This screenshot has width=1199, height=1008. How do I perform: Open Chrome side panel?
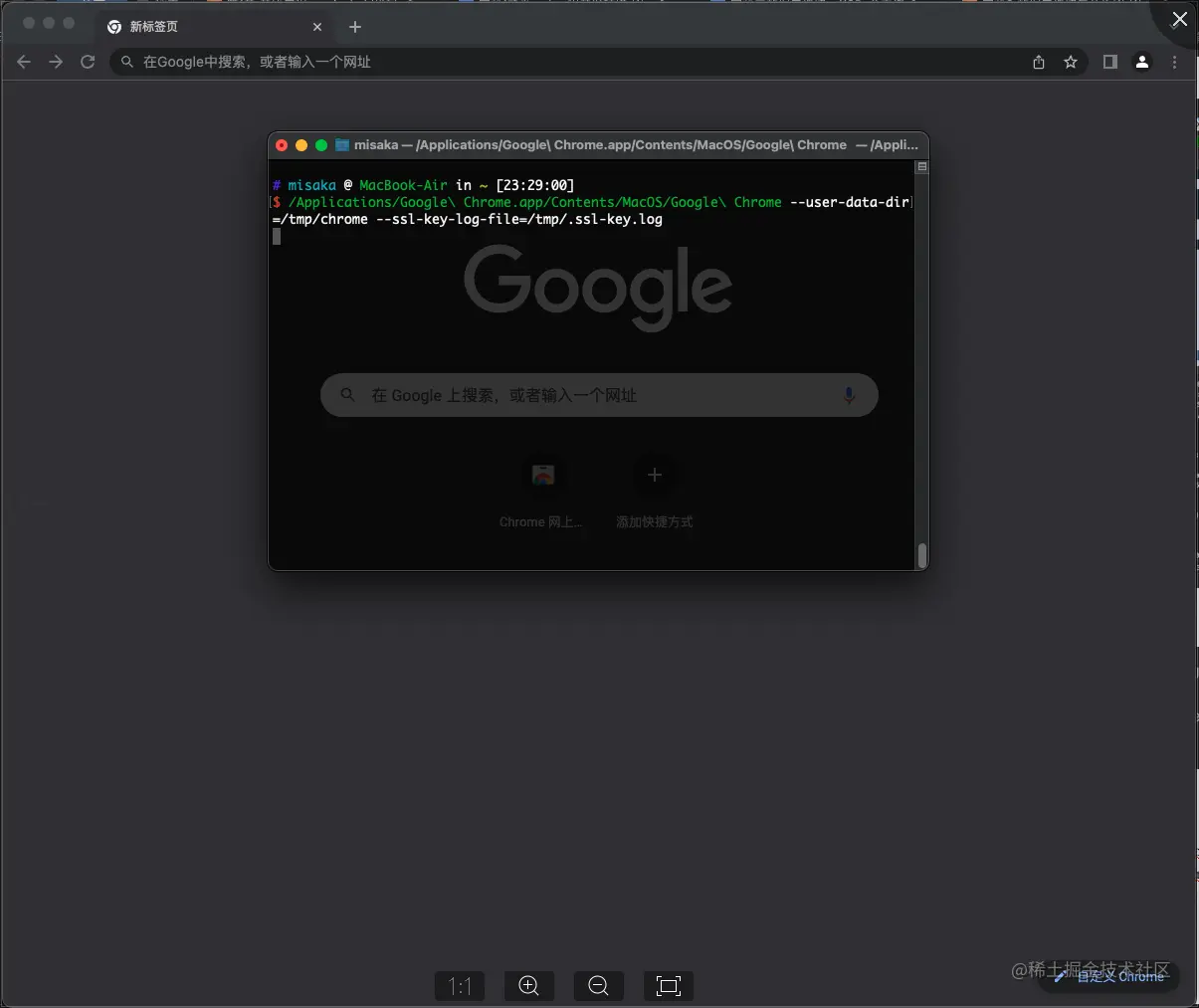click(1110, 62)
